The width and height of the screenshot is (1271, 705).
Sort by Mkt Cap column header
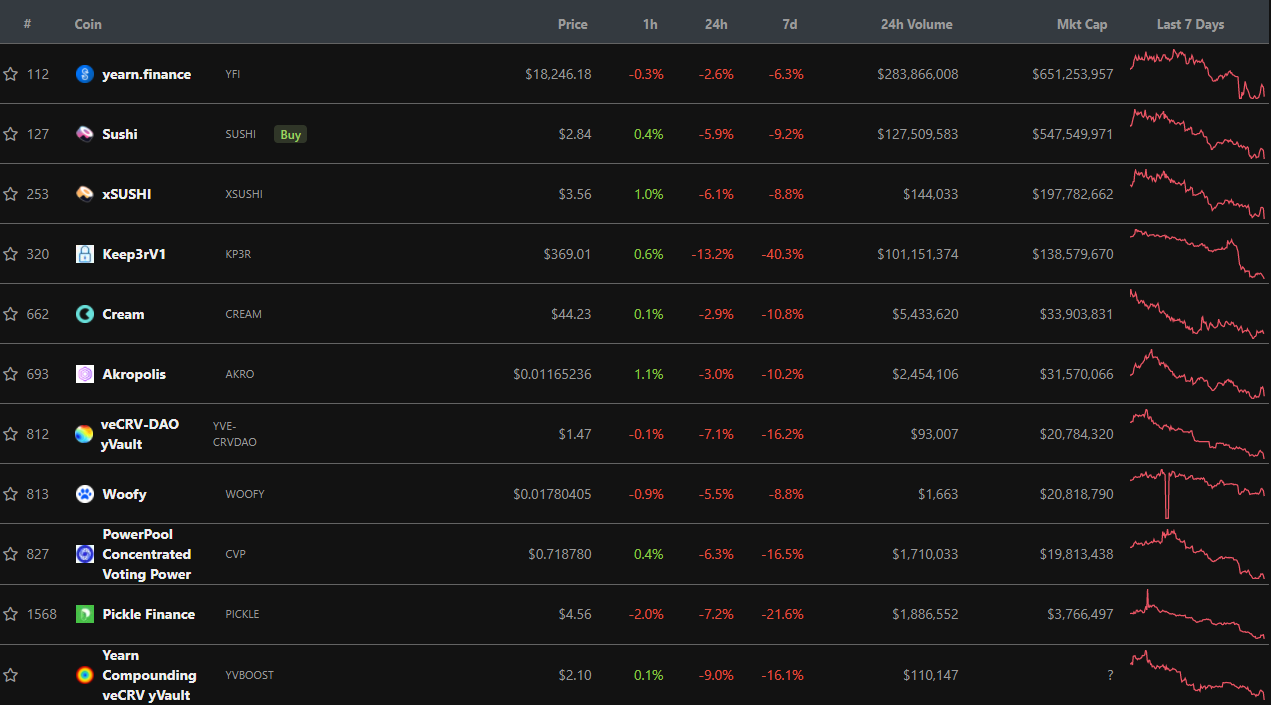1082,24
